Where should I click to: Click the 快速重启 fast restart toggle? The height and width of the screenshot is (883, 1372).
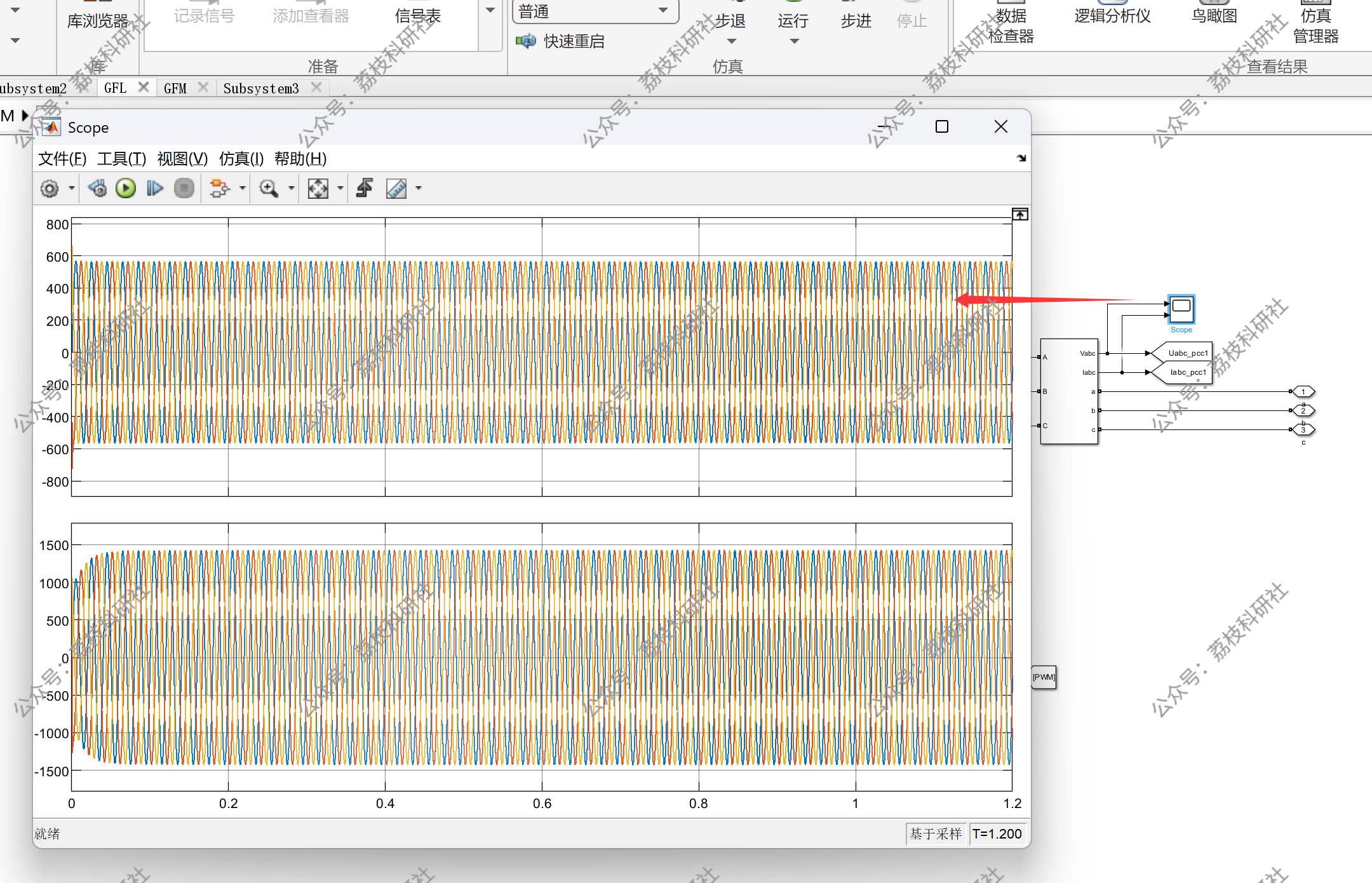[x=560, y=41]
